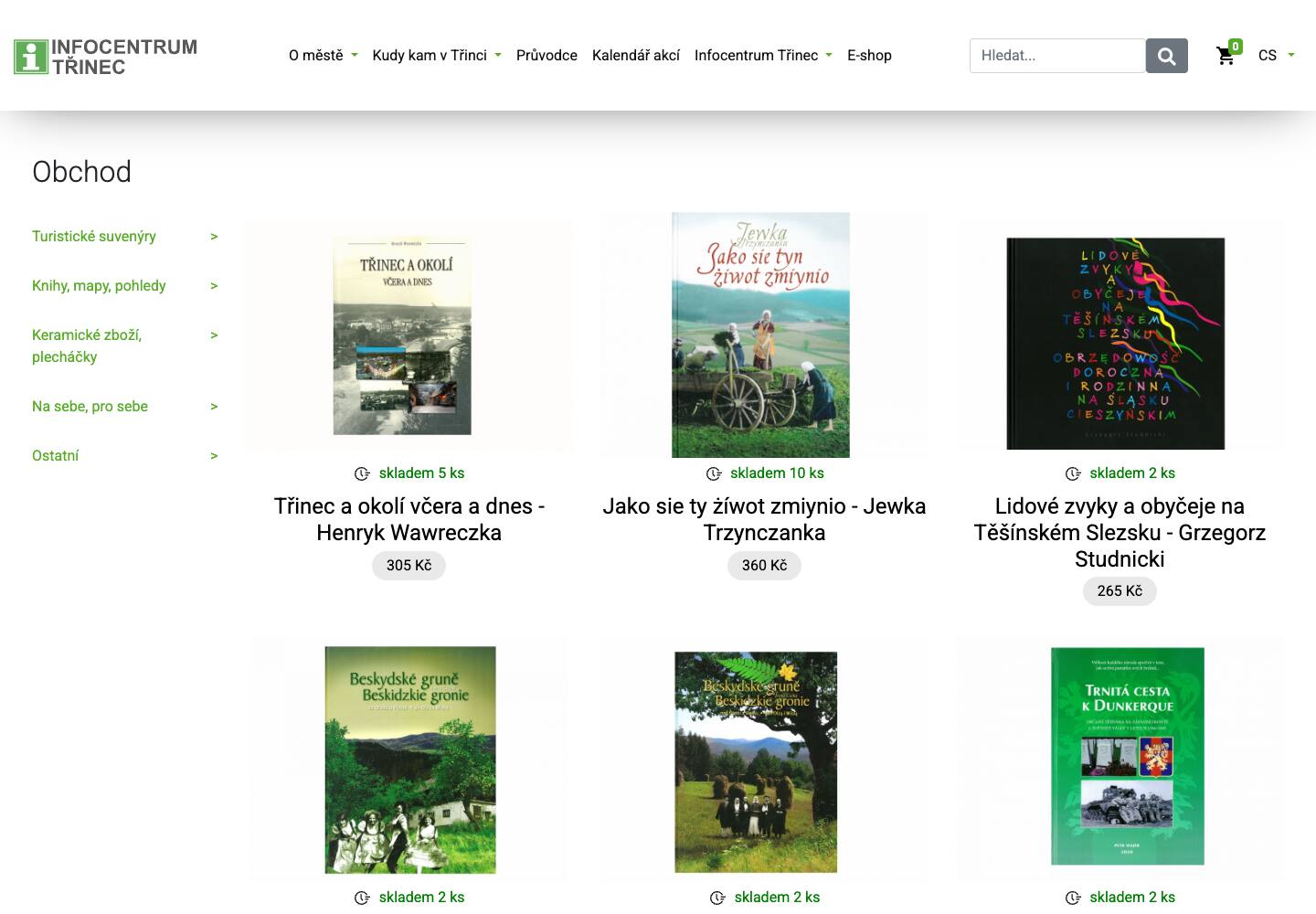Open 'Na sebe, pro sebe' category link
Viewport: 1316px width, 914px height.
click(x=90, y=406)
